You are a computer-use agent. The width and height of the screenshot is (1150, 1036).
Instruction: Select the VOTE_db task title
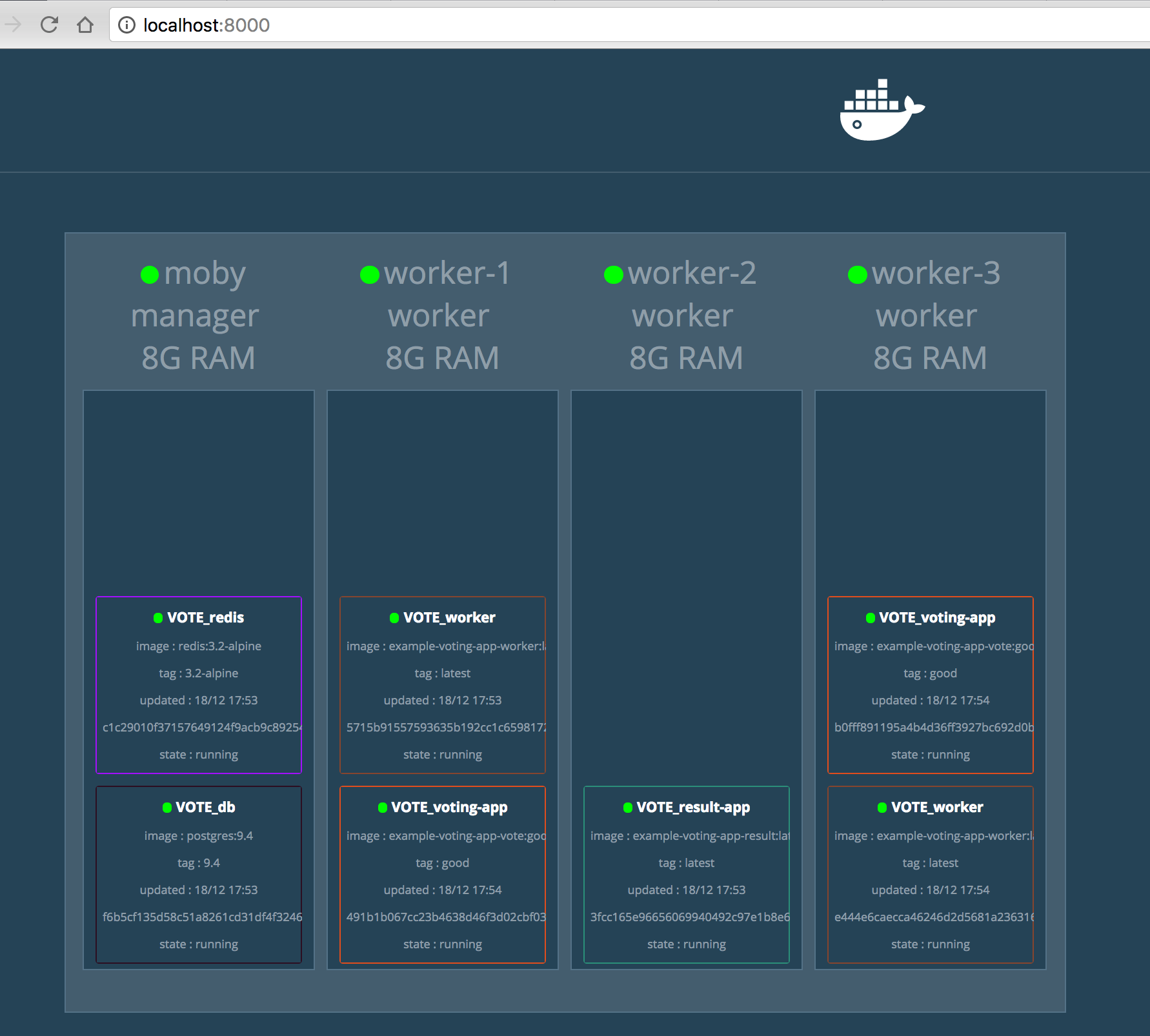coord(205,808)
